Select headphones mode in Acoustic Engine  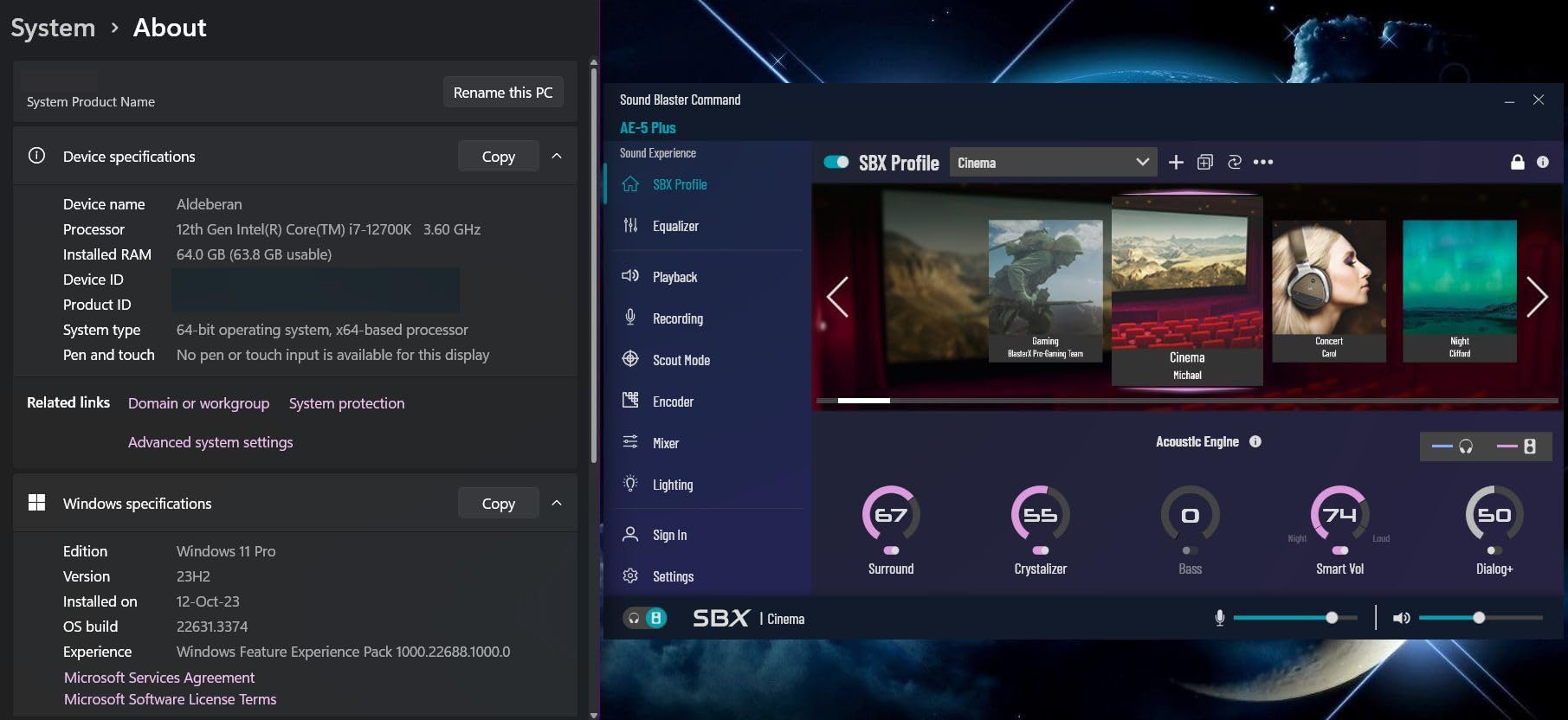(1453, 447)
